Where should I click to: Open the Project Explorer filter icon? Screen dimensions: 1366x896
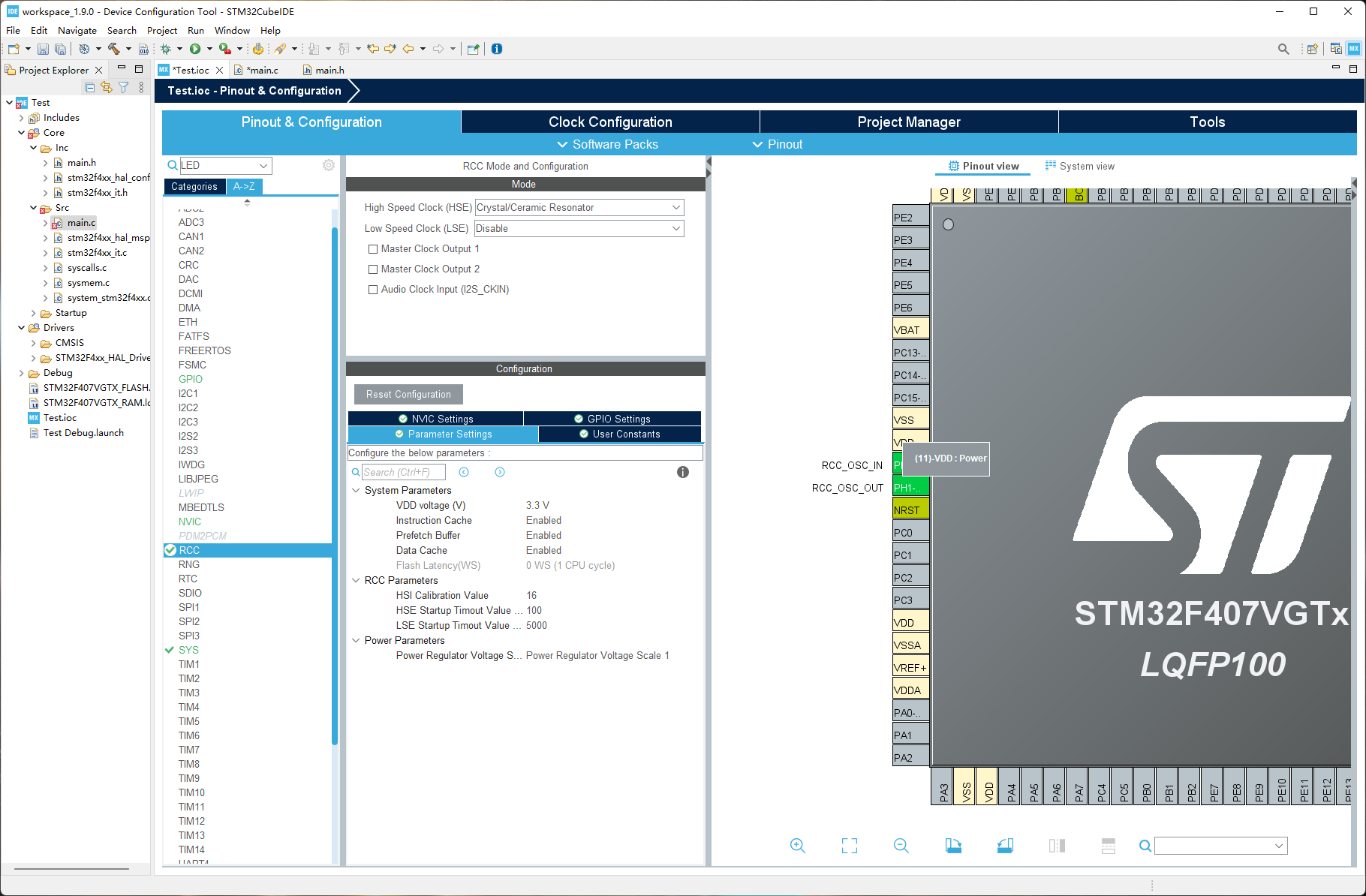point(124,88)
